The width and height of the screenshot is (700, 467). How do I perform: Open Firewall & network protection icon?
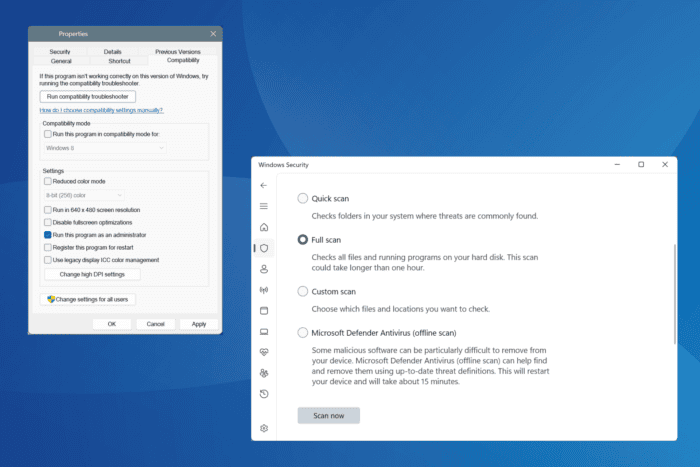tap(264, 290)
